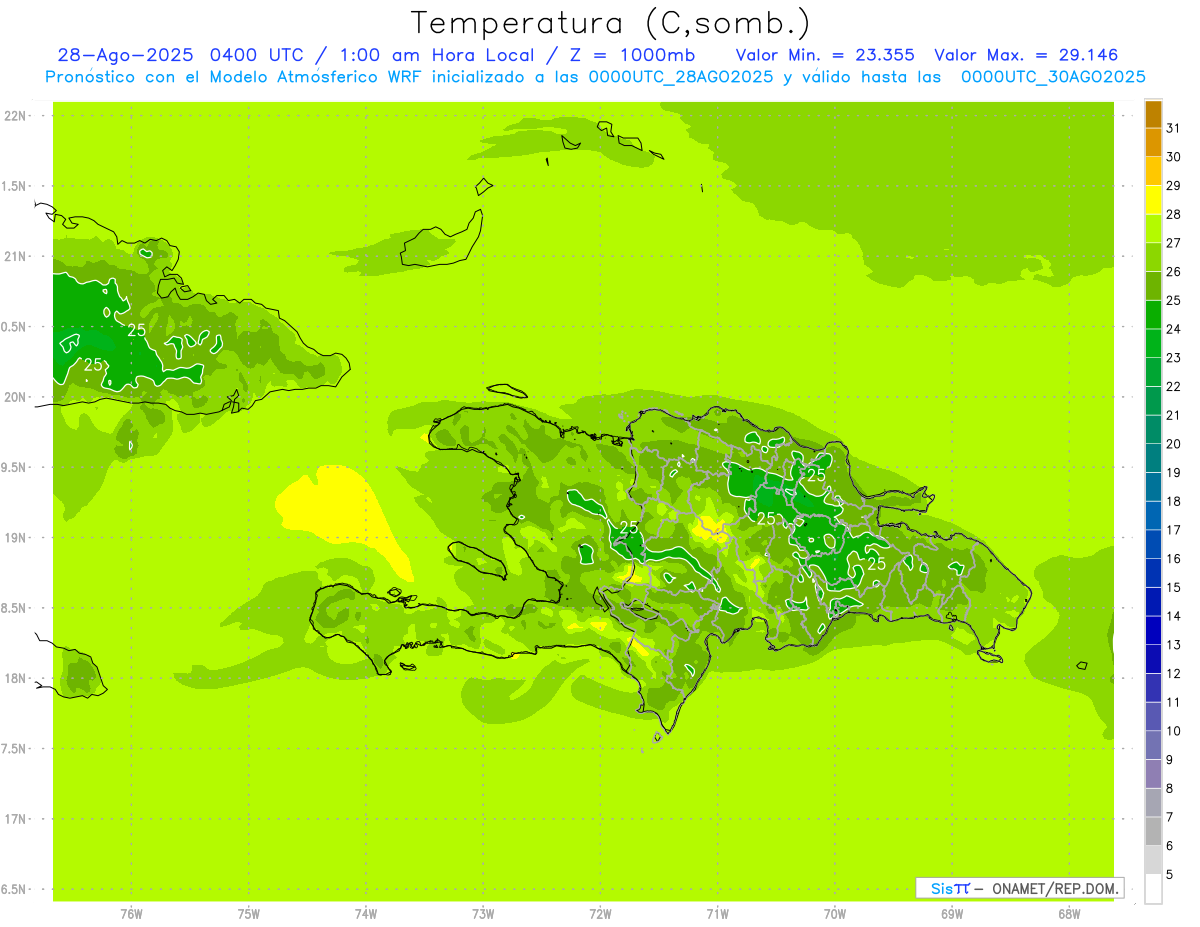Click the color scale label '29'
The image size is (1200, 927).
tap(1174, 186)
